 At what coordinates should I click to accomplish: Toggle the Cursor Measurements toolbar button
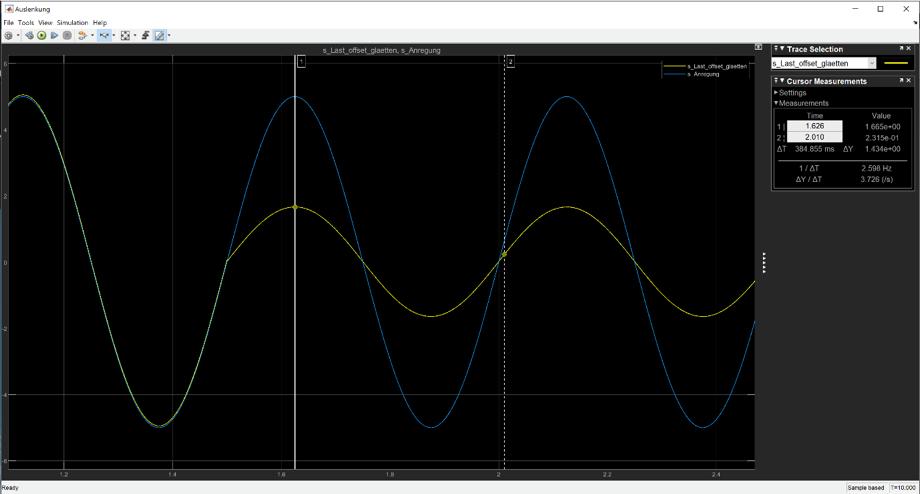[159, 35]
